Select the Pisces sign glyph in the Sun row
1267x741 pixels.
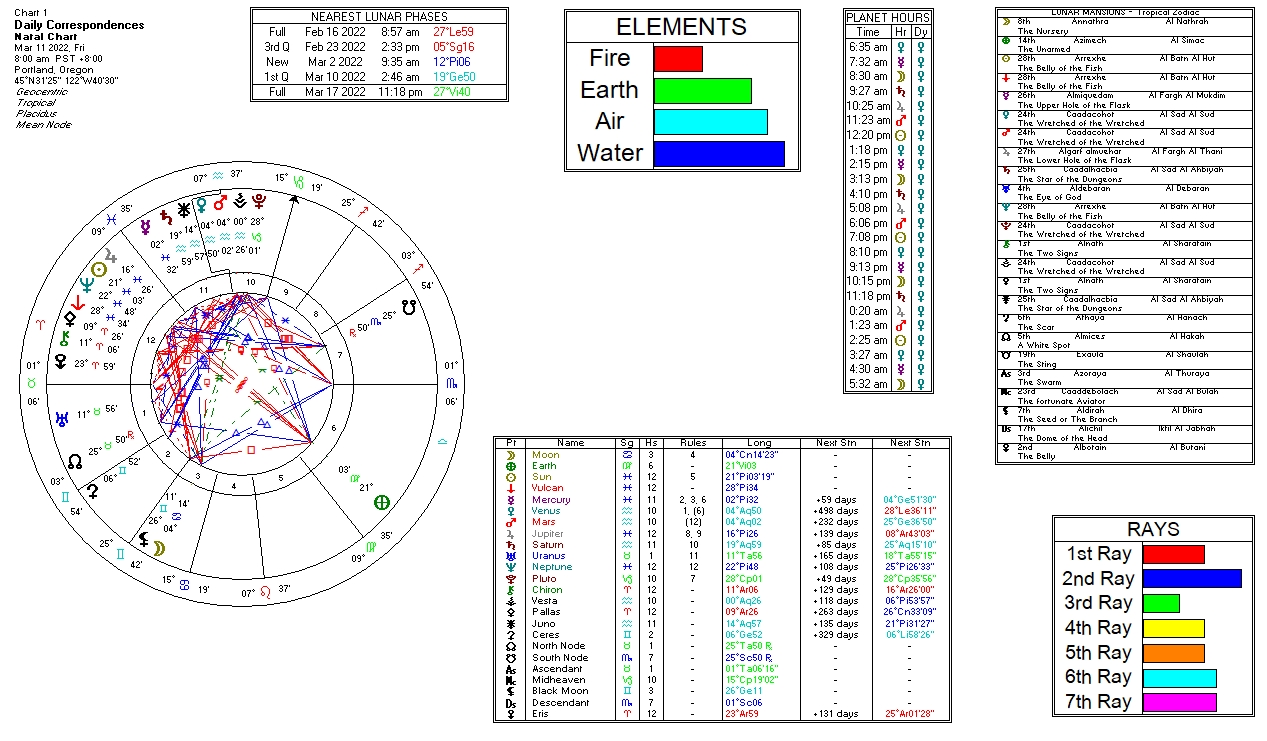[626, 477]
